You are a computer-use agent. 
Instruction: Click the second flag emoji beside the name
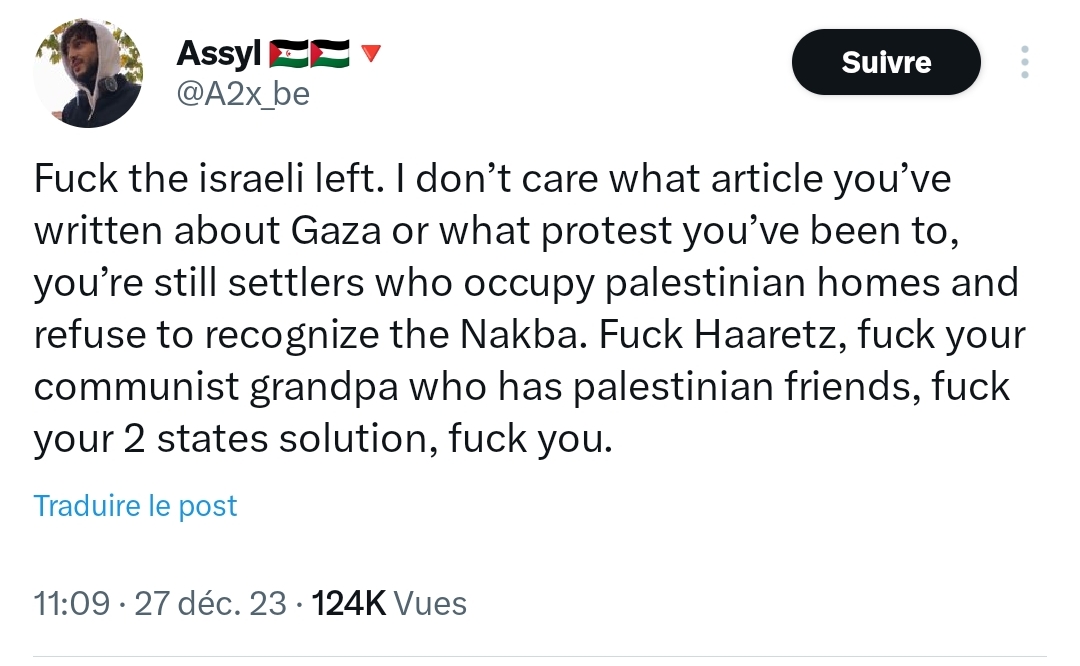[331, 54]
